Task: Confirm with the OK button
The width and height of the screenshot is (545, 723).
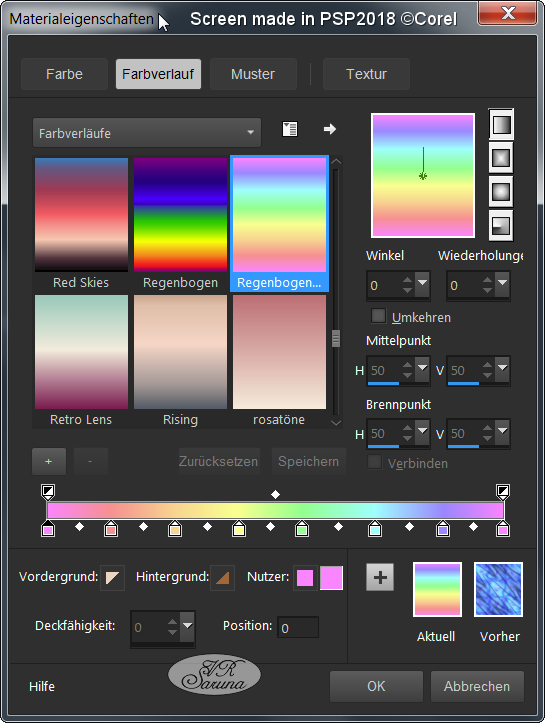Action: 376,686
